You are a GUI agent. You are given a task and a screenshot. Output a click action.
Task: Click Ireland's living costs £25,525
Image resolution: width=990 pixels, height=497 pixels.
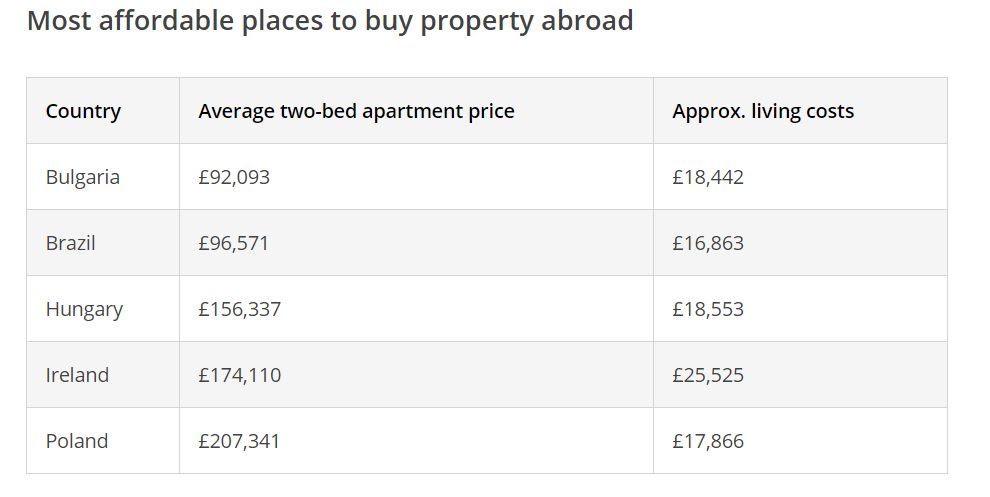pos(708,375)
